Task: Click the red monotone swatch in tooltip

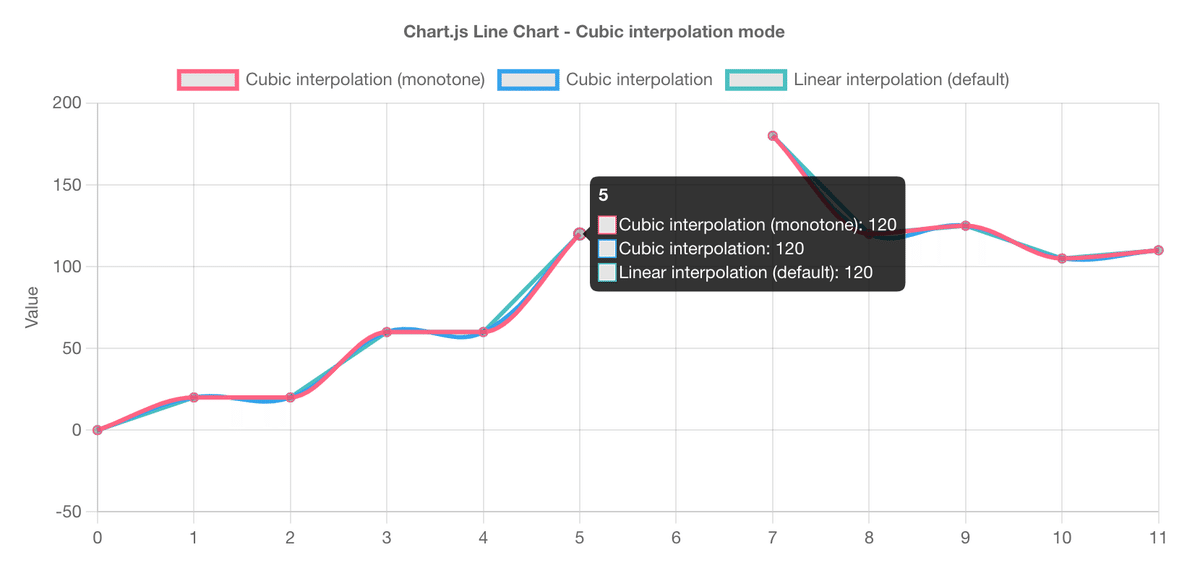Action: pyautogui.click(x=608, y=225)
